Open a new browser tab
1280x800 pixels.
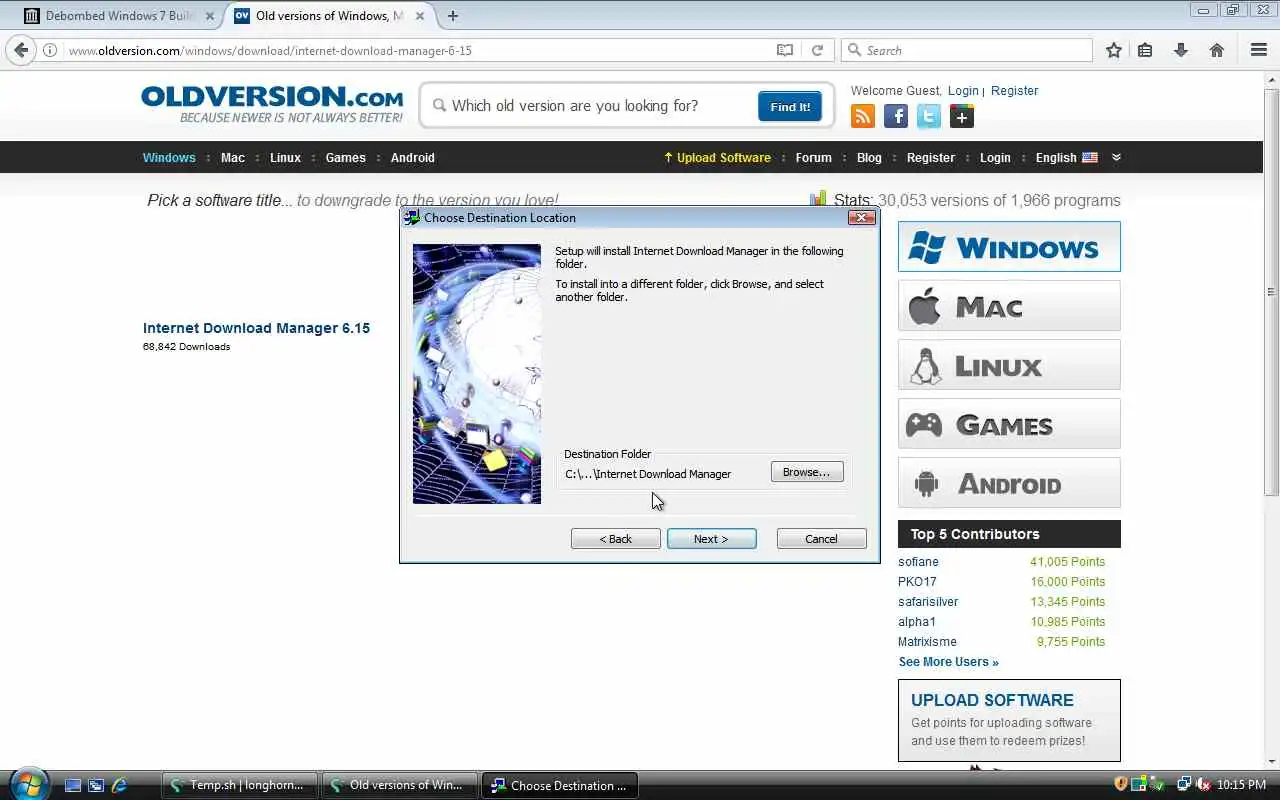click(453, 16)
